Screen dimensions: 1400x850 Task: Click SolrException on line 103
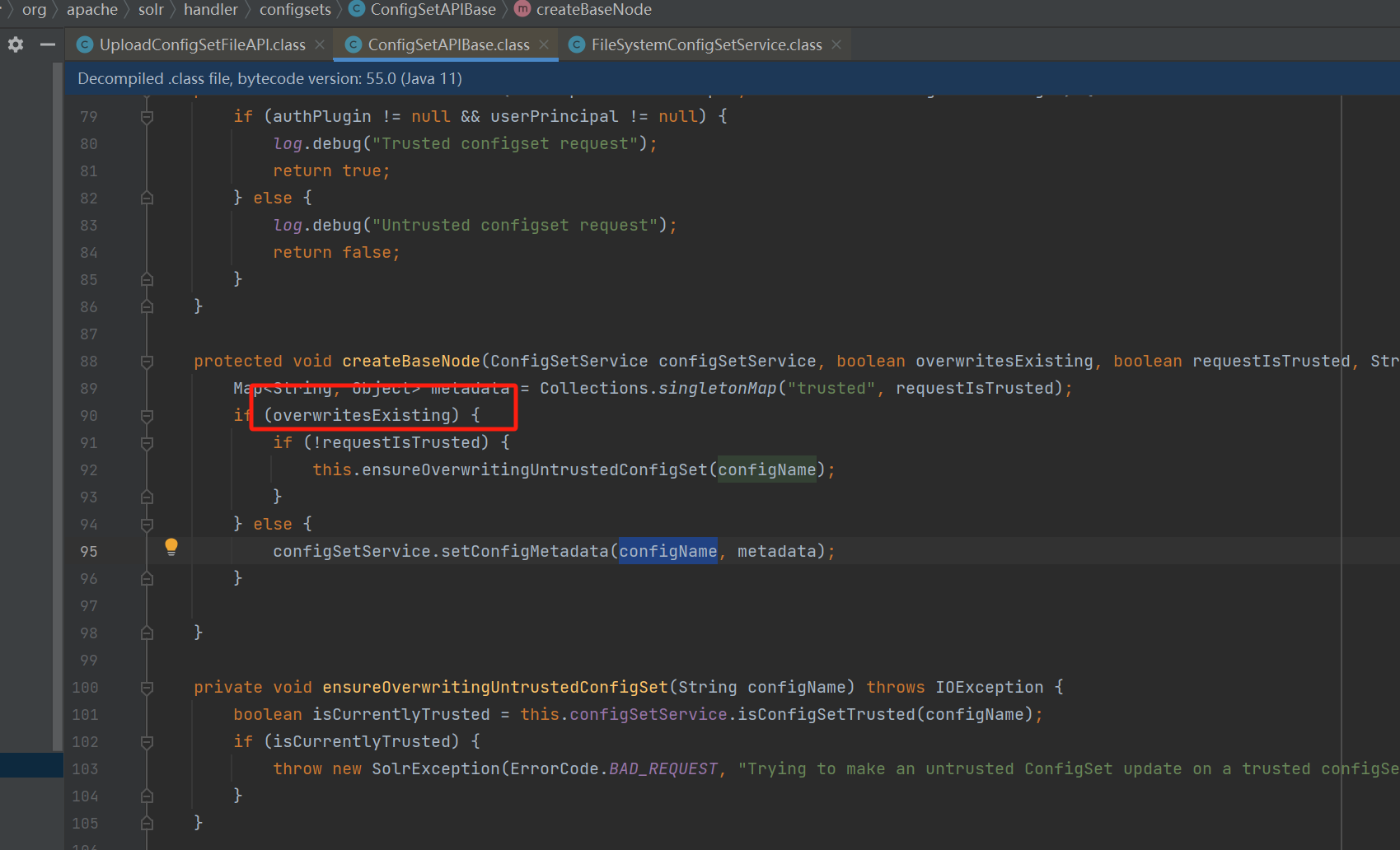point(436,768)
